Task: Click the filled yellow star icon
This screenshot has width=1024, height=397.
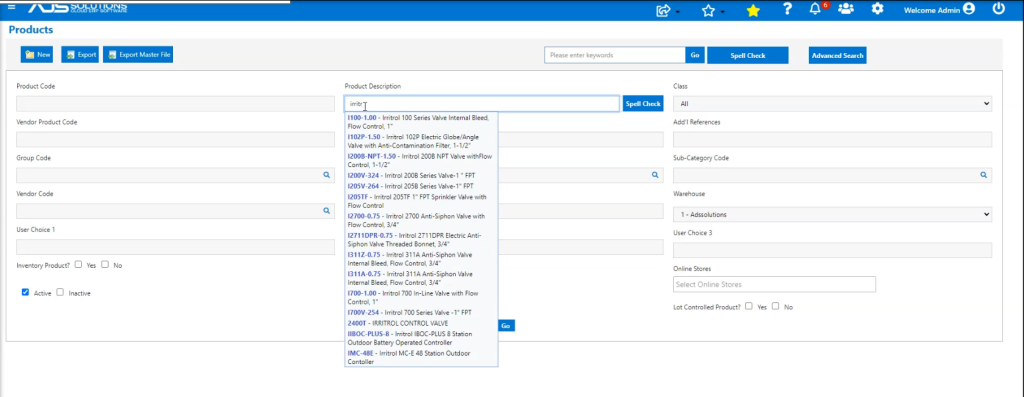Action: (x=753, y=10)
